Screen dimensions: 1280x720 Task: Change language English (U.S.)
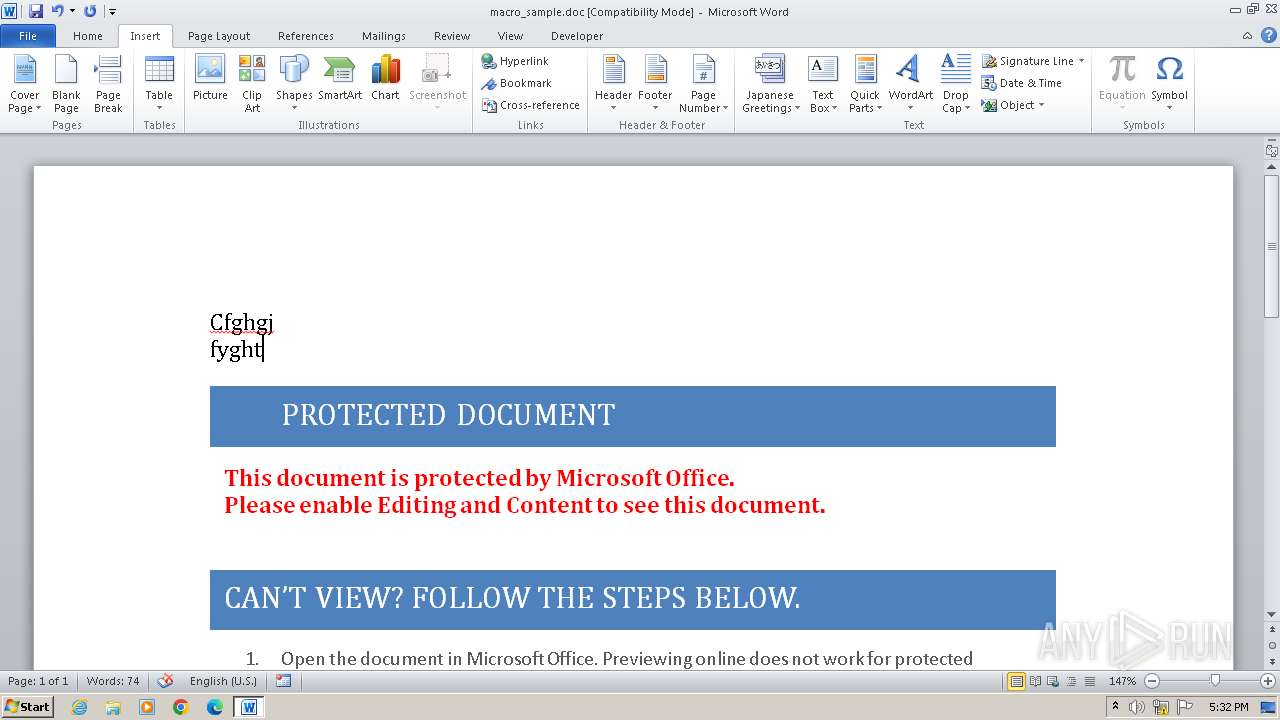(x=223, y=681)
